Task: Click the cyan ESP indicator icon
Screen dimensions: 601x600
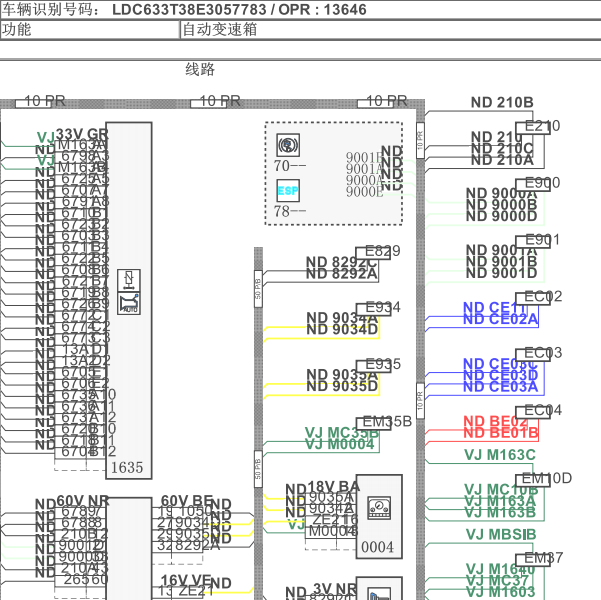Action: point(288,191)
